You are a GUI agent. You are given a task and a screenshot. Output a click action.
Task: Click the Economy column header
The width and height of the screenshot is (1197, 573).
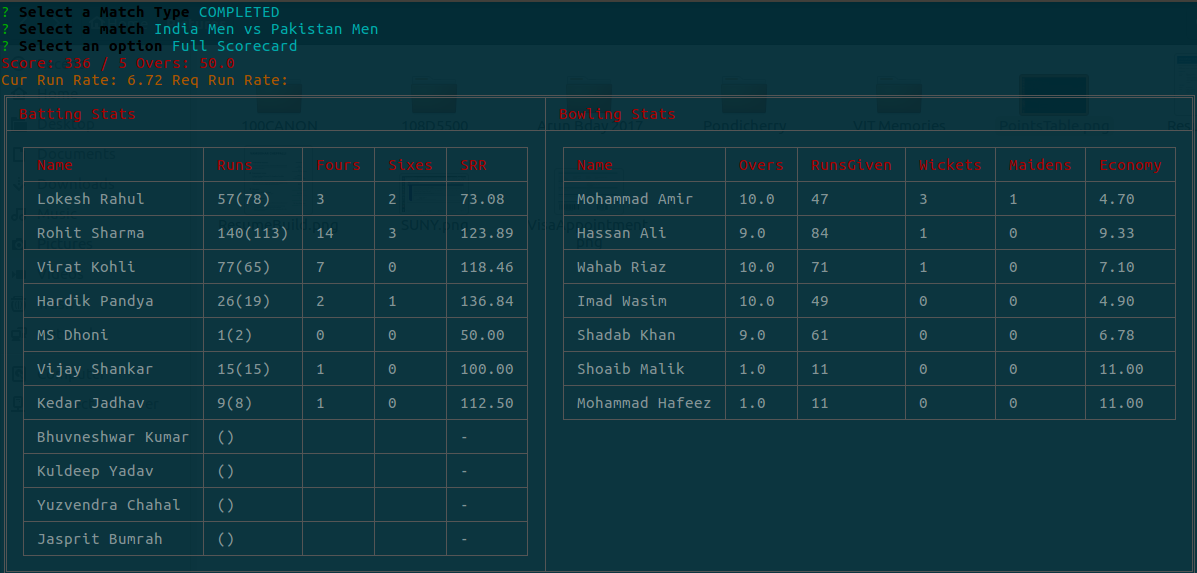(1131, 165)
